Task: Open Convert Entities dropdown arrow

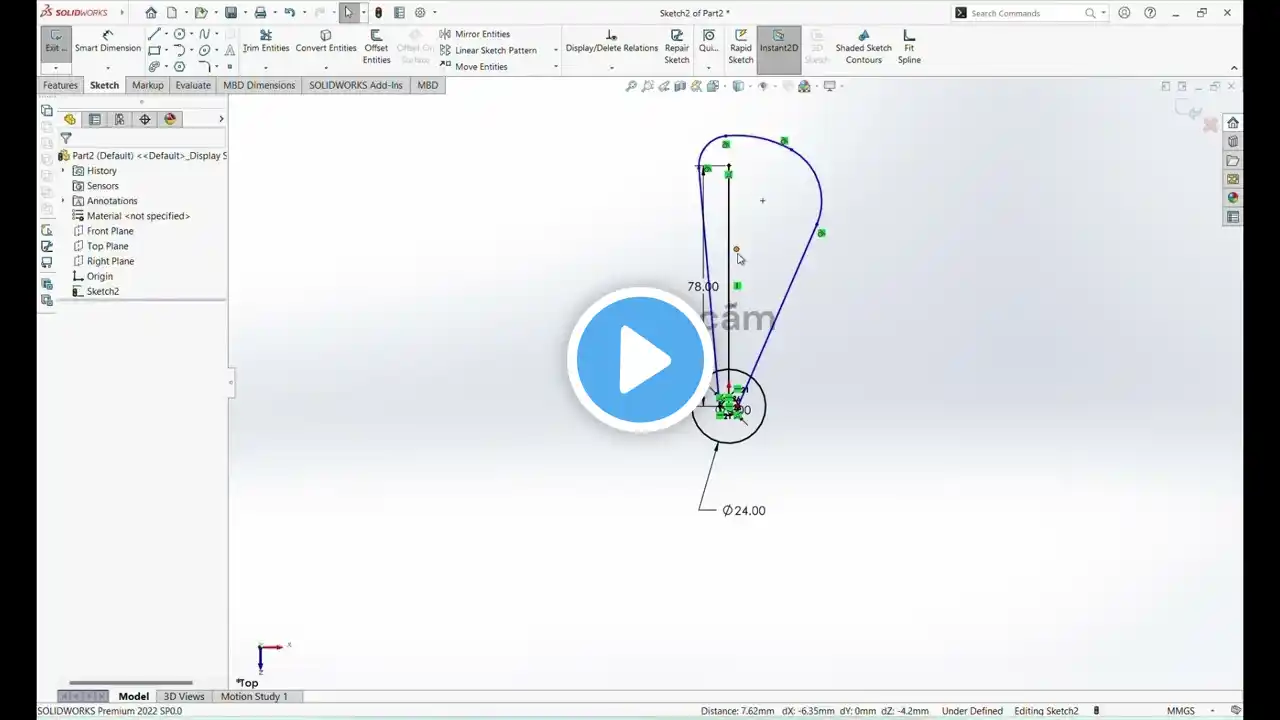Action: click(x=326, y=67)
